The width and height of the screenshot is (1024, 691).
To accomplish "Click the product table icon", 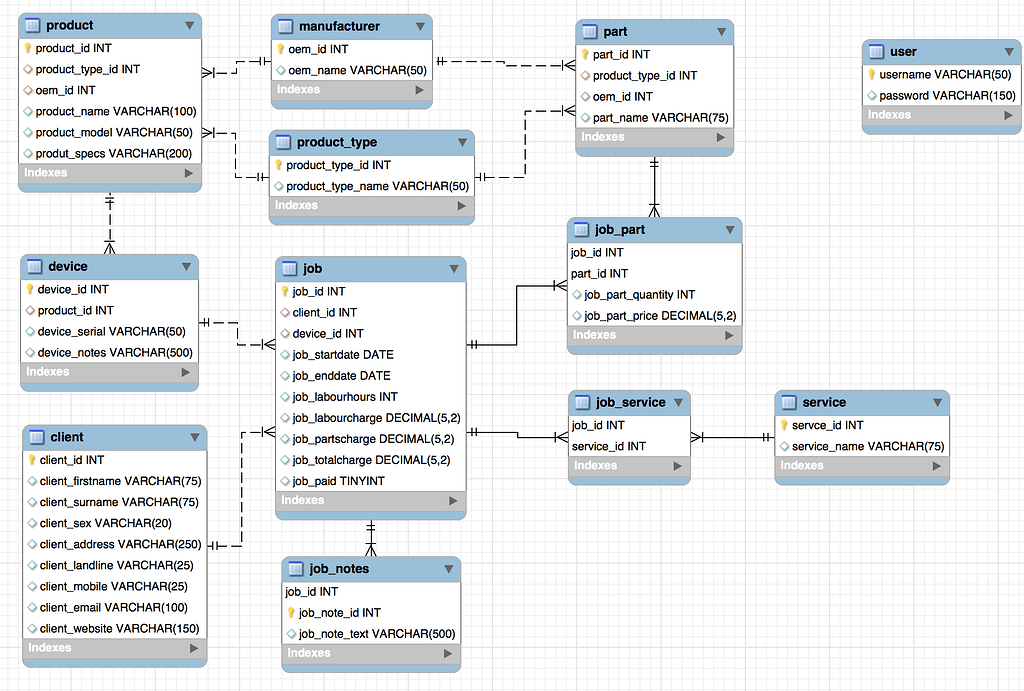I will point(32,25).
